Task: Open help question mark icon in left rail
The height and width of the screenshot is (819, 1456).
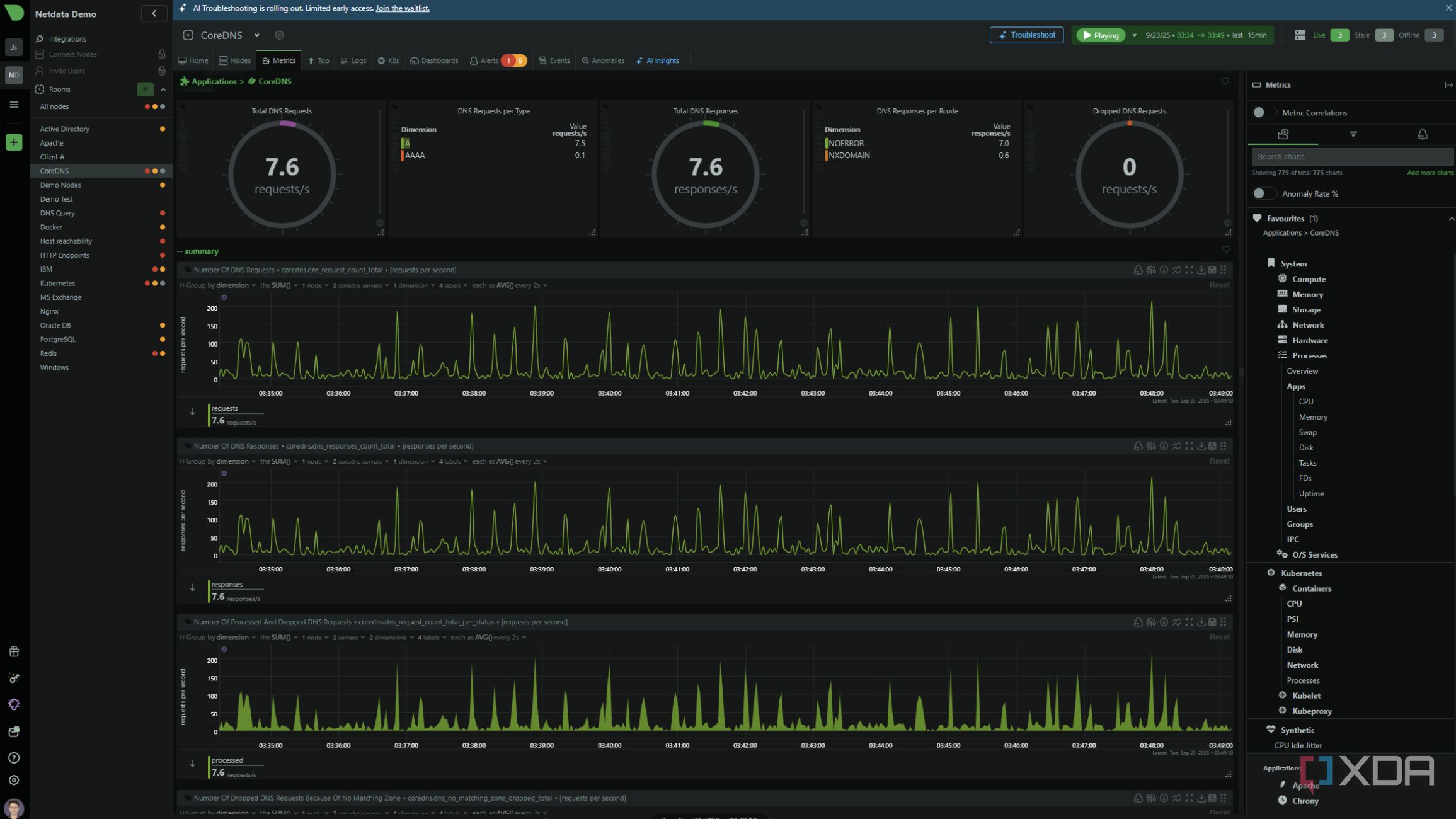Action: click(x=14, y=758)
